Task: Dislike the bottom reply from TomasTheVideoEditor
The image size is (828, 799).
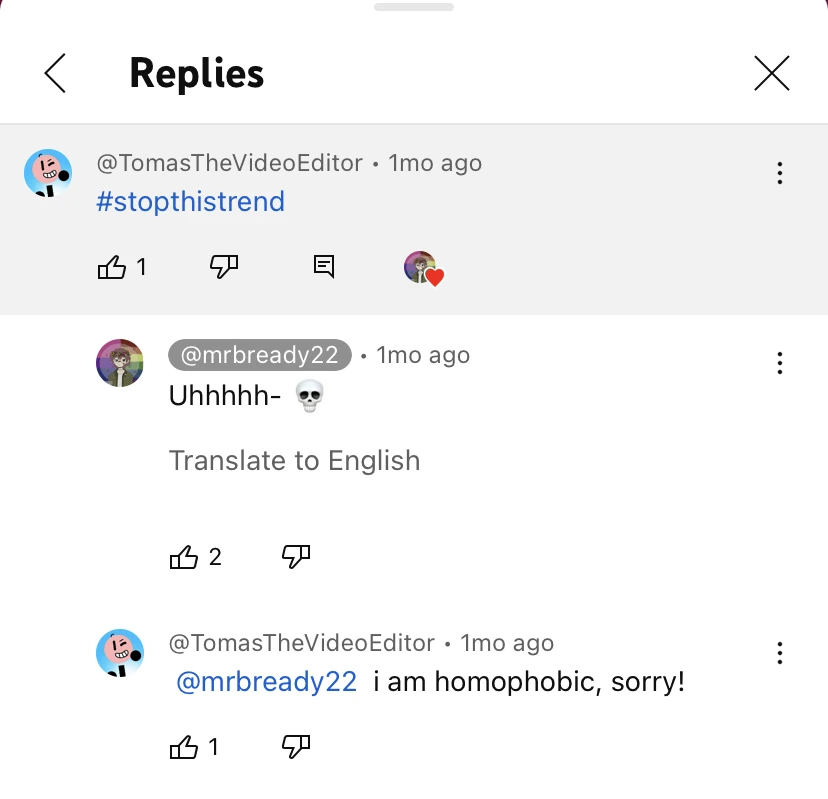Action: (295, 747)
